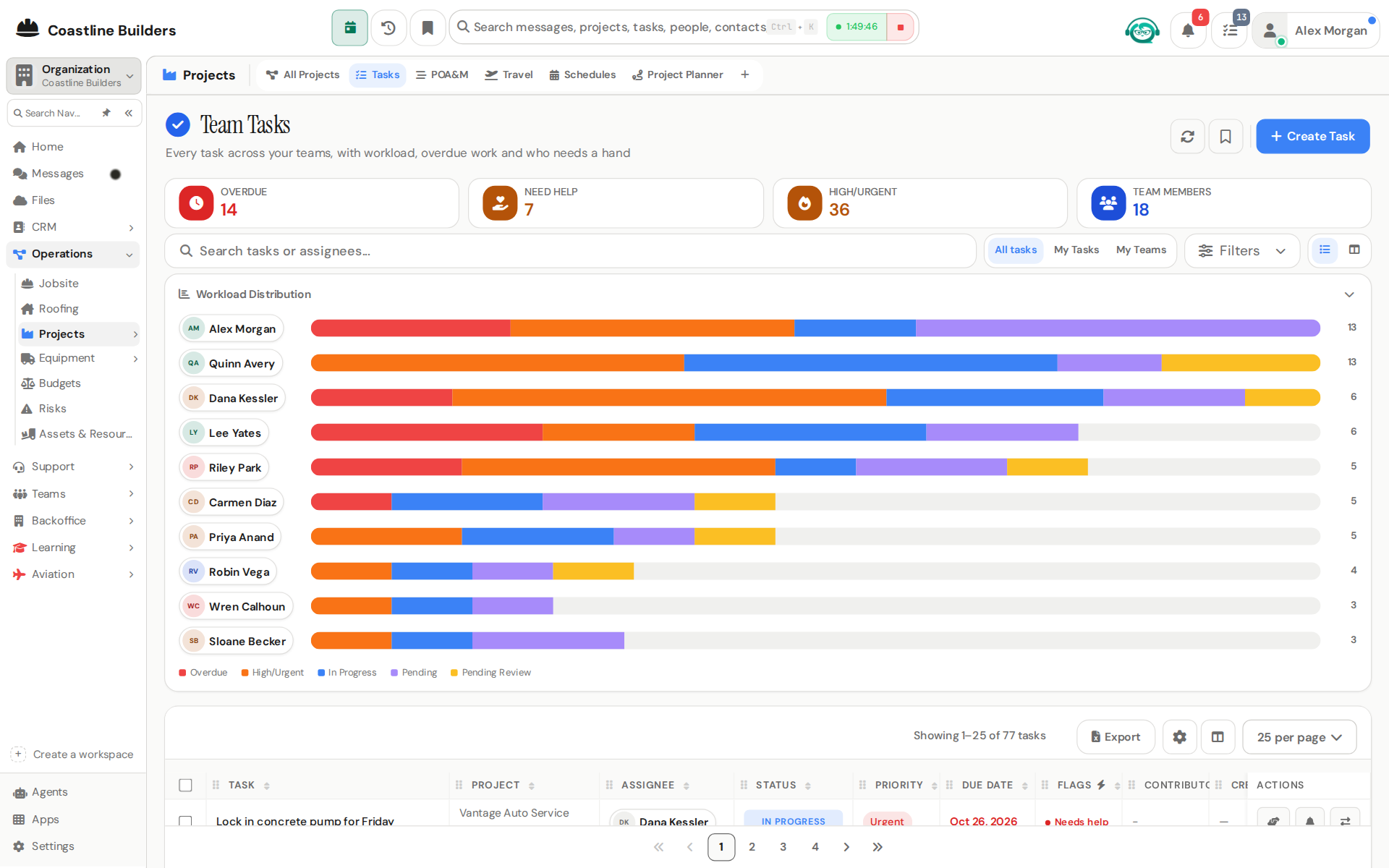Switch to column board view layout
The width and height of the screenshot is (1389, 868).
tap(1354, 250)
